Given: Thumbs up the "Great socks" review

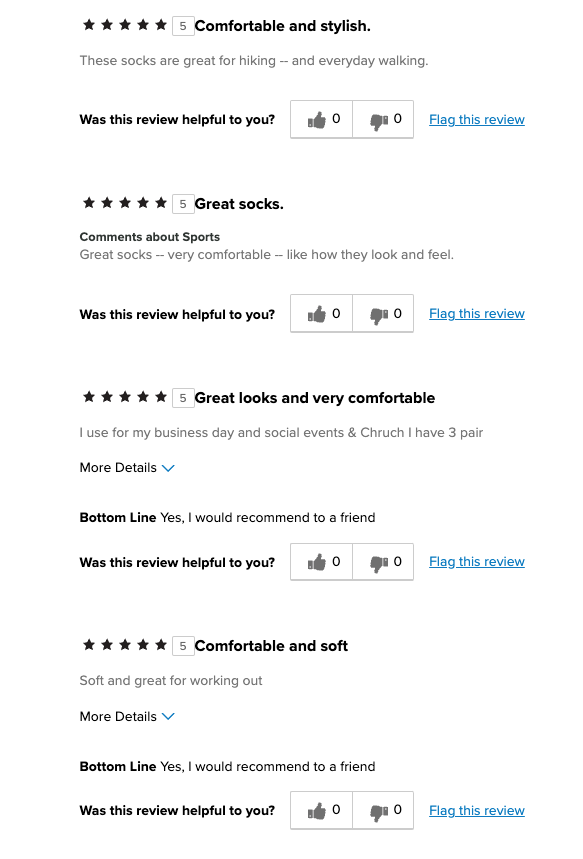Looking at the screenshot, I should [x=322, y=313].
